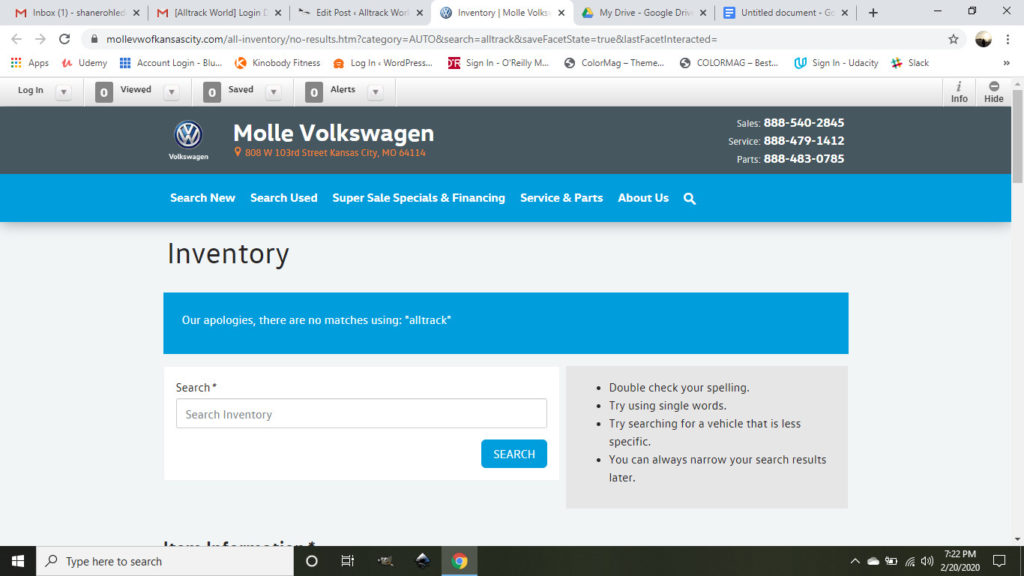The image size is (1024, 576).
Task: Click the site search magnifier icon
Action: pos(690,199)
